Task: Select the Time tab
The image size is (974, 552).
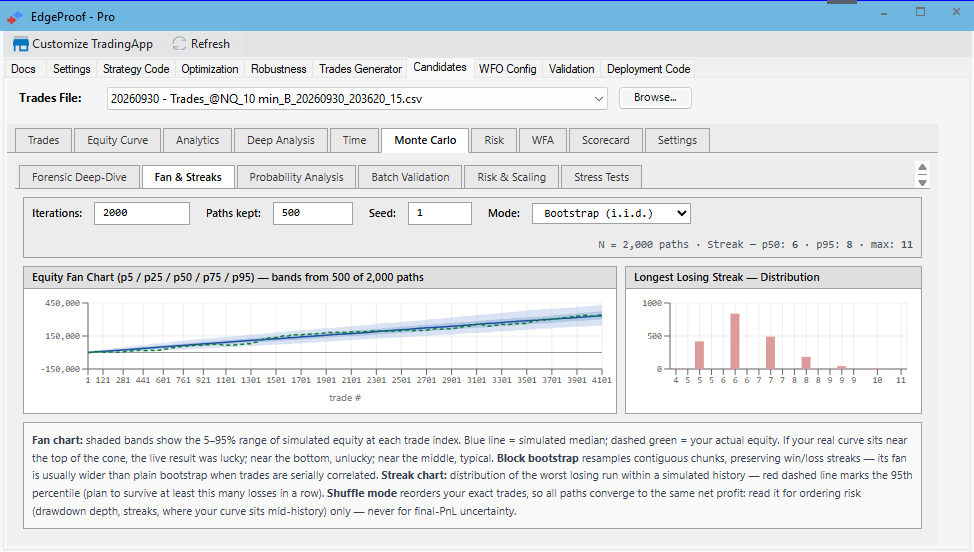Action: [355, 140]
